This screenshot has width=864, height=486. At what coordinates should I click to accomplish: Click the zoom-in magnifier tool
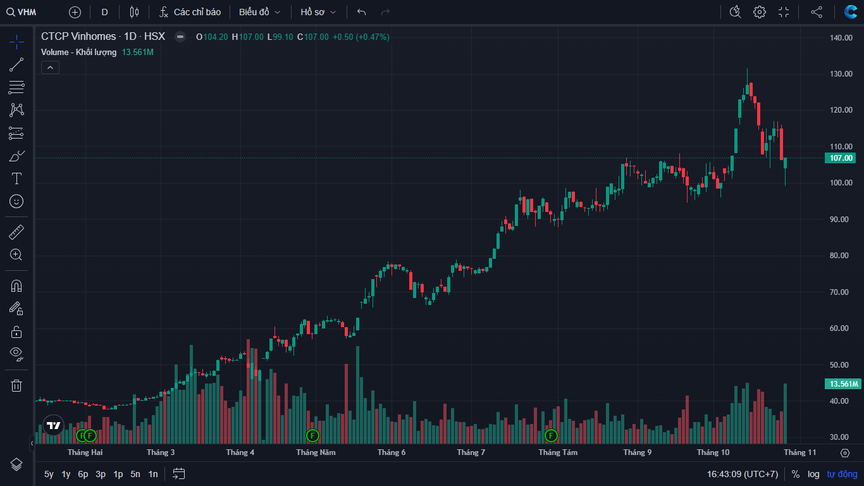[x=16, y=255]
